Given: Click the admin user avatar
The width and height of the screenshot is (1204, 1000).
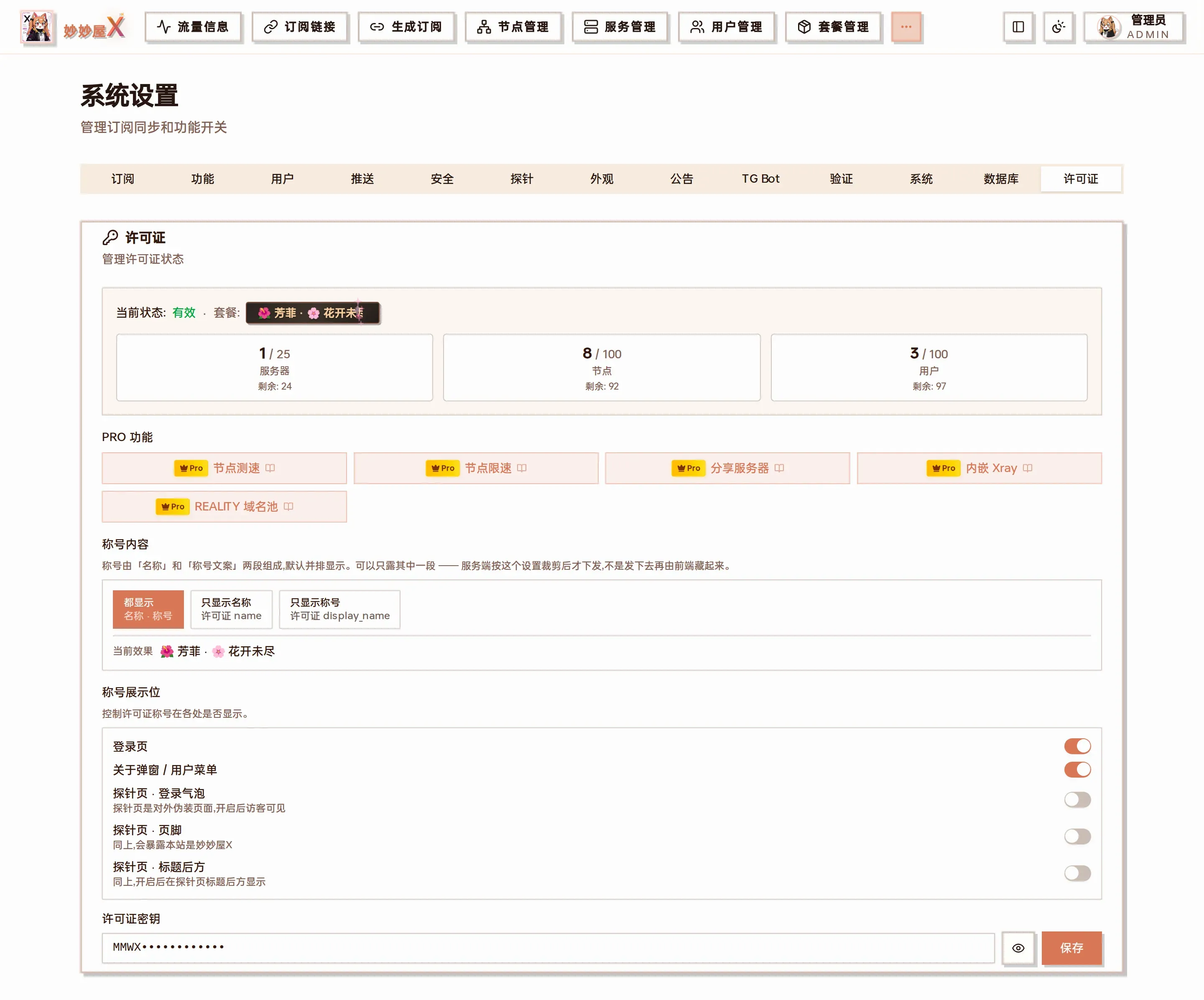Looking at the screenshot, I should (x=1109, y=27).
